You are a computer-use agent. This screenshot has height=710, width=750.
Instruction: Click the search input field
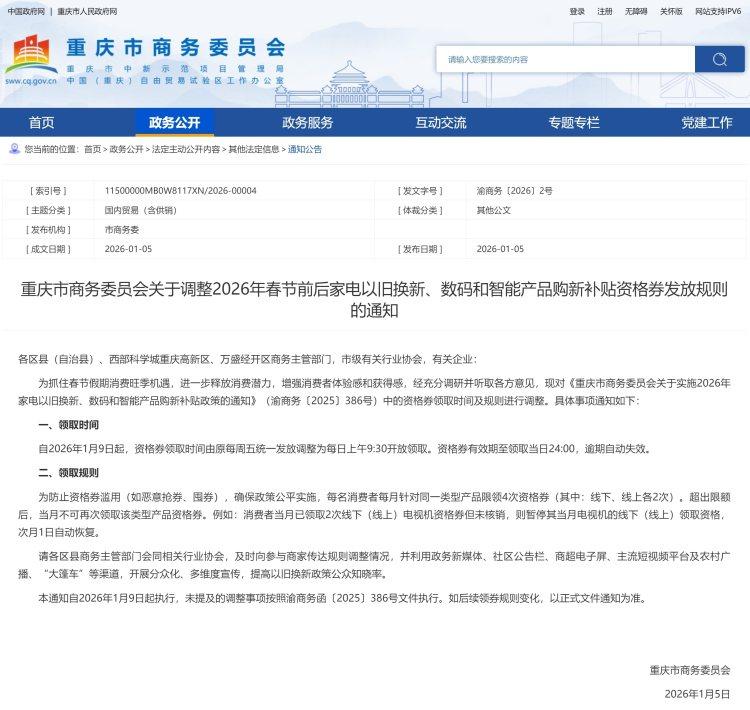[565, 59]
